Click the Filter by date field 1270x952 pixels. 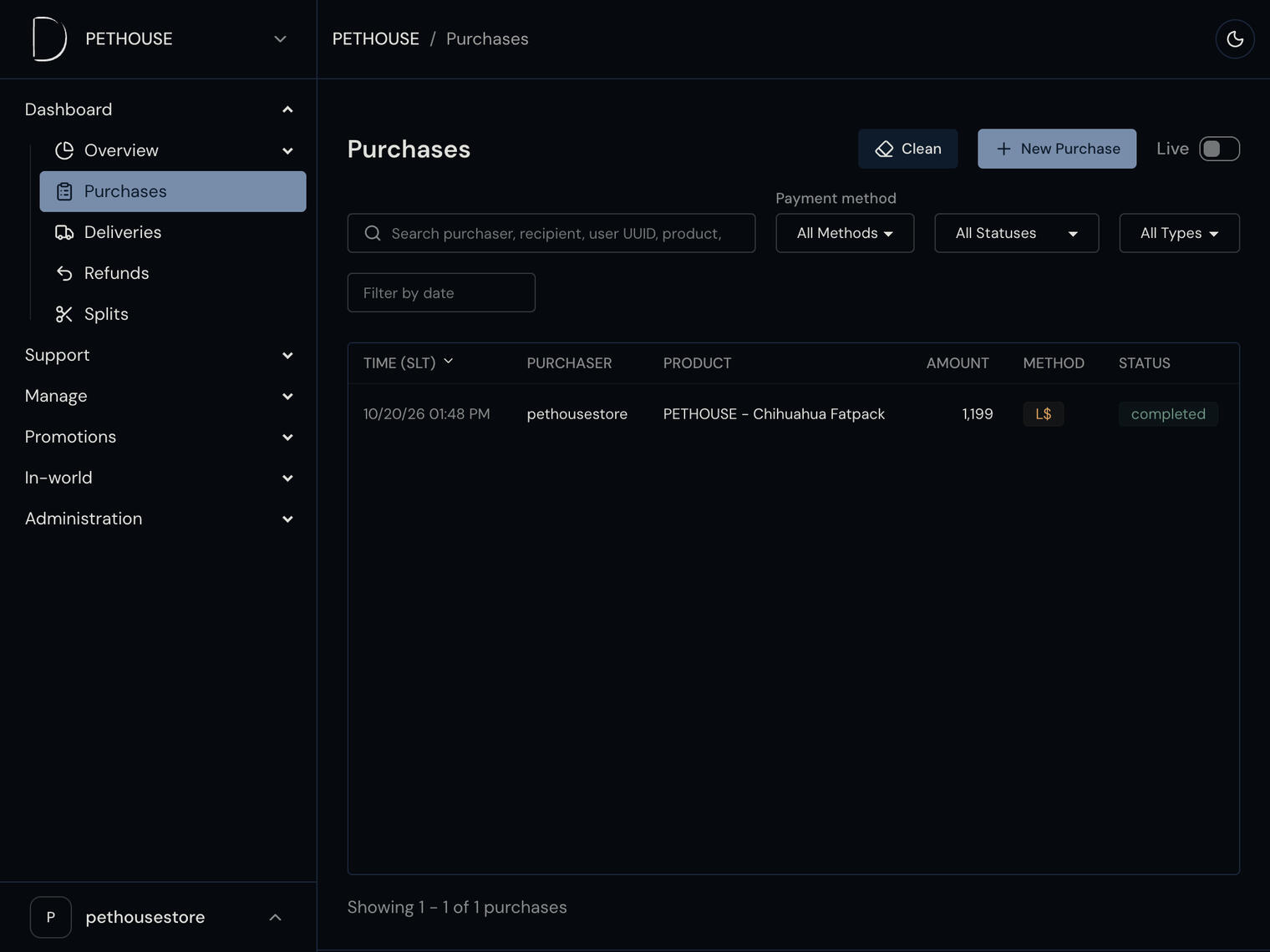(x=441, y=292)
